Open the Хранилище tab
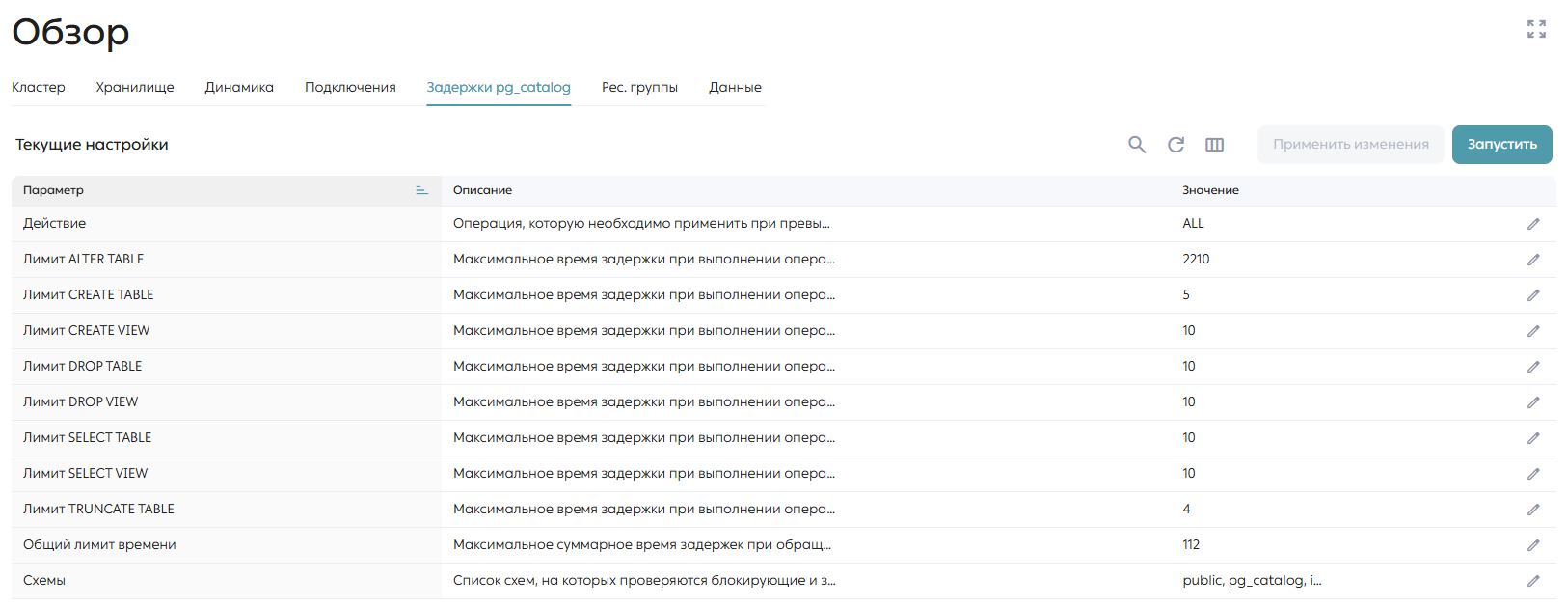Viewport: 1568px width, 608px height. [x=135, y=87]
